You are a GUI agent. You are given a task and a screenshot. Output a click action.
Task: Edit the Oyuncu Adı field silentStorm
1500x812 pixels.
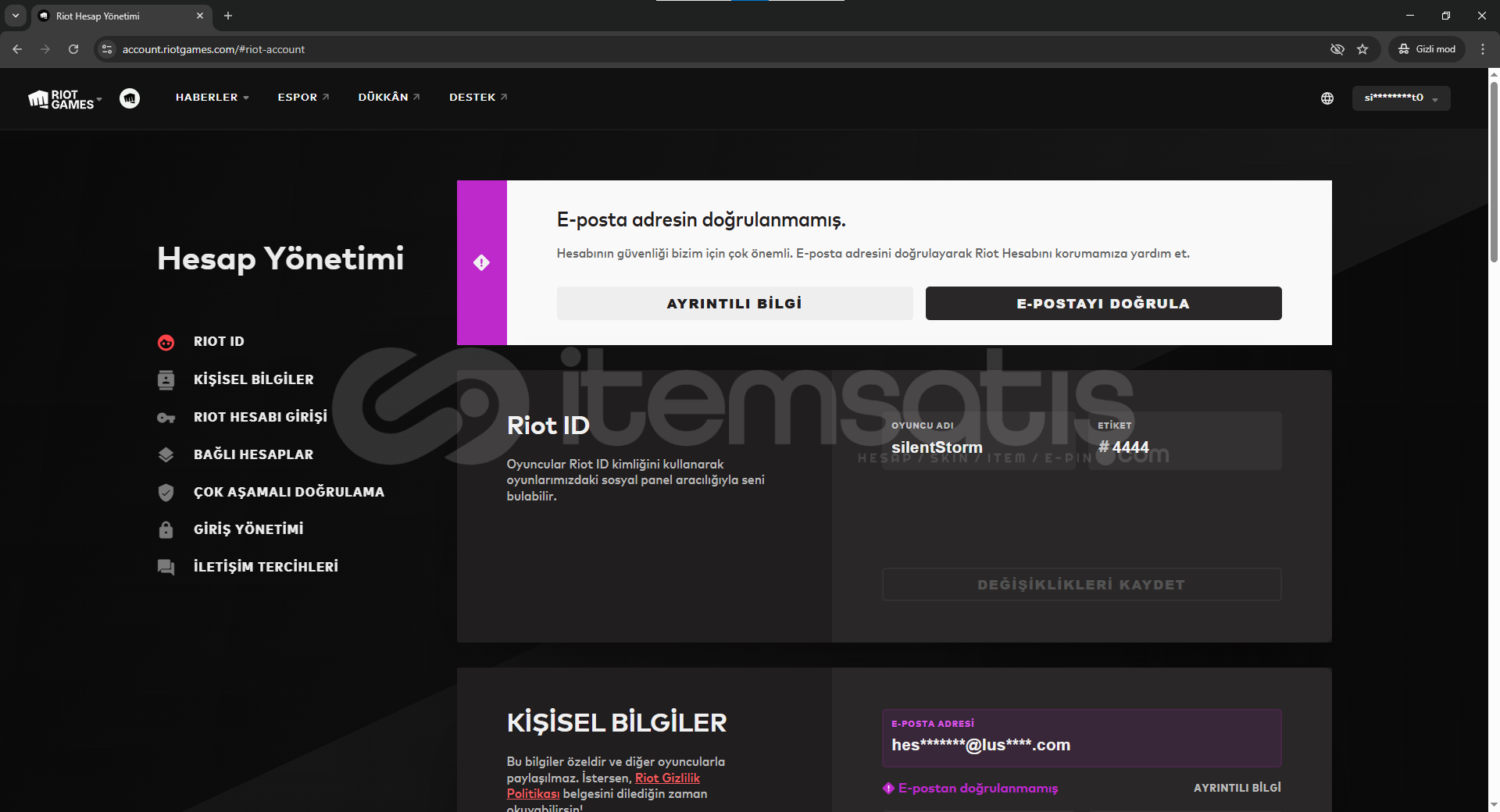coord(978,441)
